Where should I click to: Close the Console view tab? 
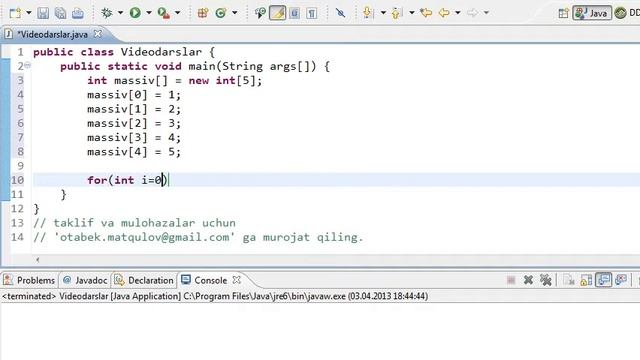pyautogui.click(x=237, y=280)
